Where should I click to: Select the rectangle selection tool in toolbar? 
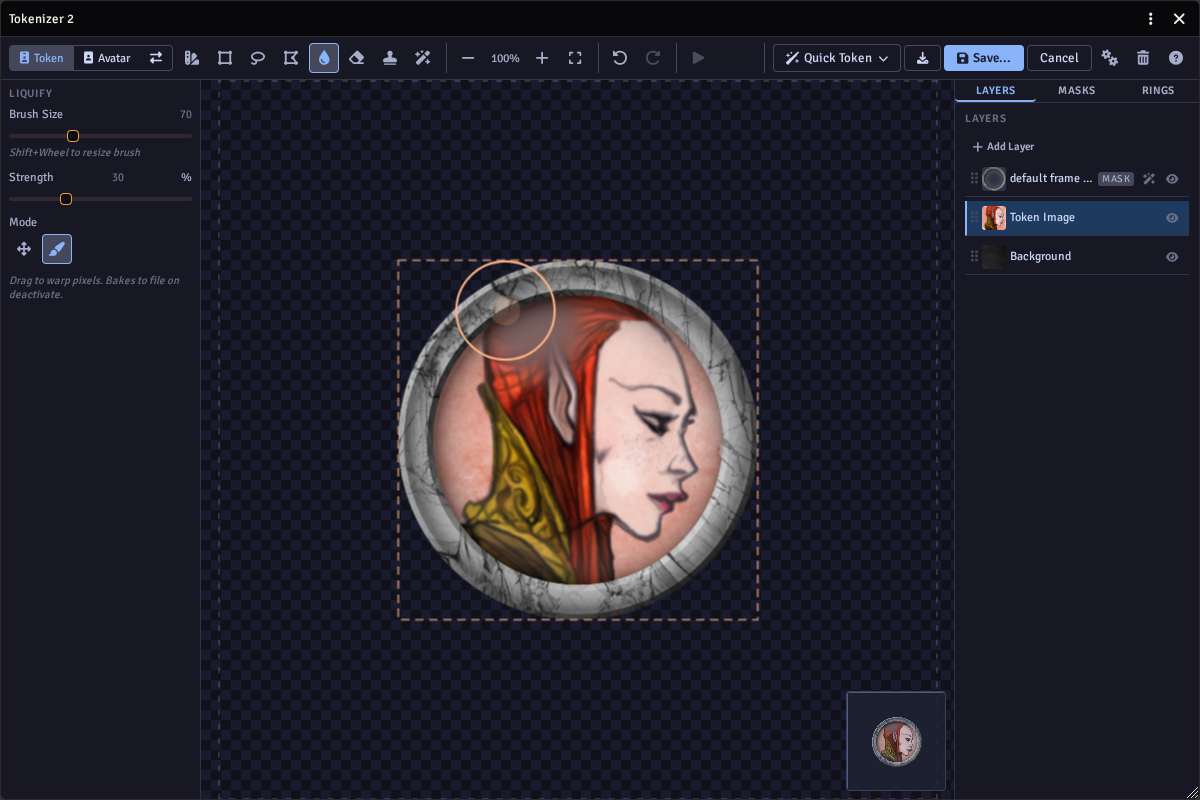pyautogui.click(x=225, y=58)
